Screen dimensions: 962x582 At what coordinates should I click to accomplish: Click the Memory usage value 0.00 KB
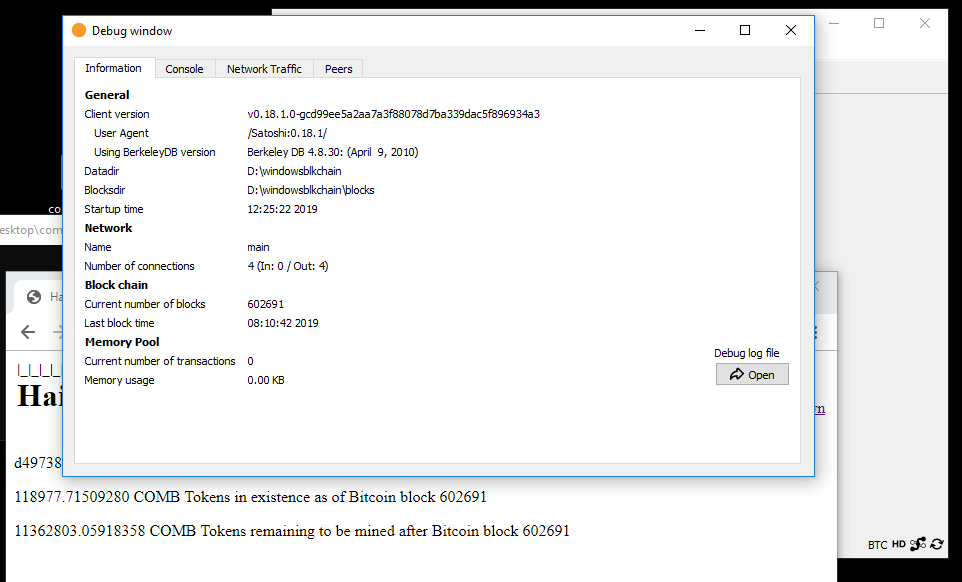[x=266, y=380]
